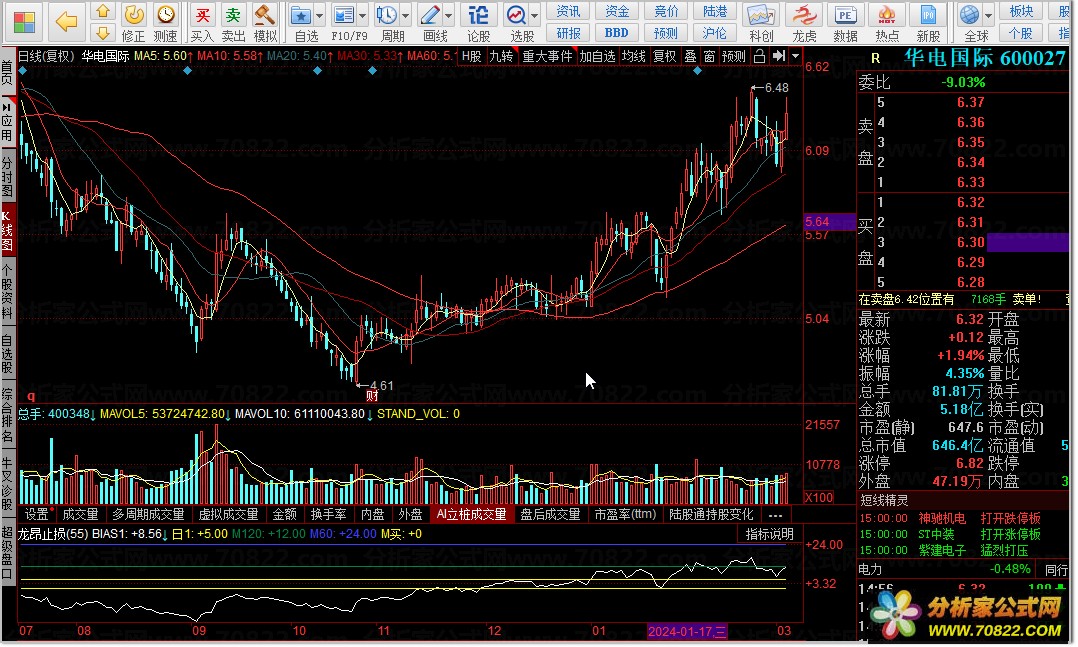Toggle 复权 price adjustment
Image resolution: width=1078 pixels, height=647 pixels.
click(x=664, y=56)
